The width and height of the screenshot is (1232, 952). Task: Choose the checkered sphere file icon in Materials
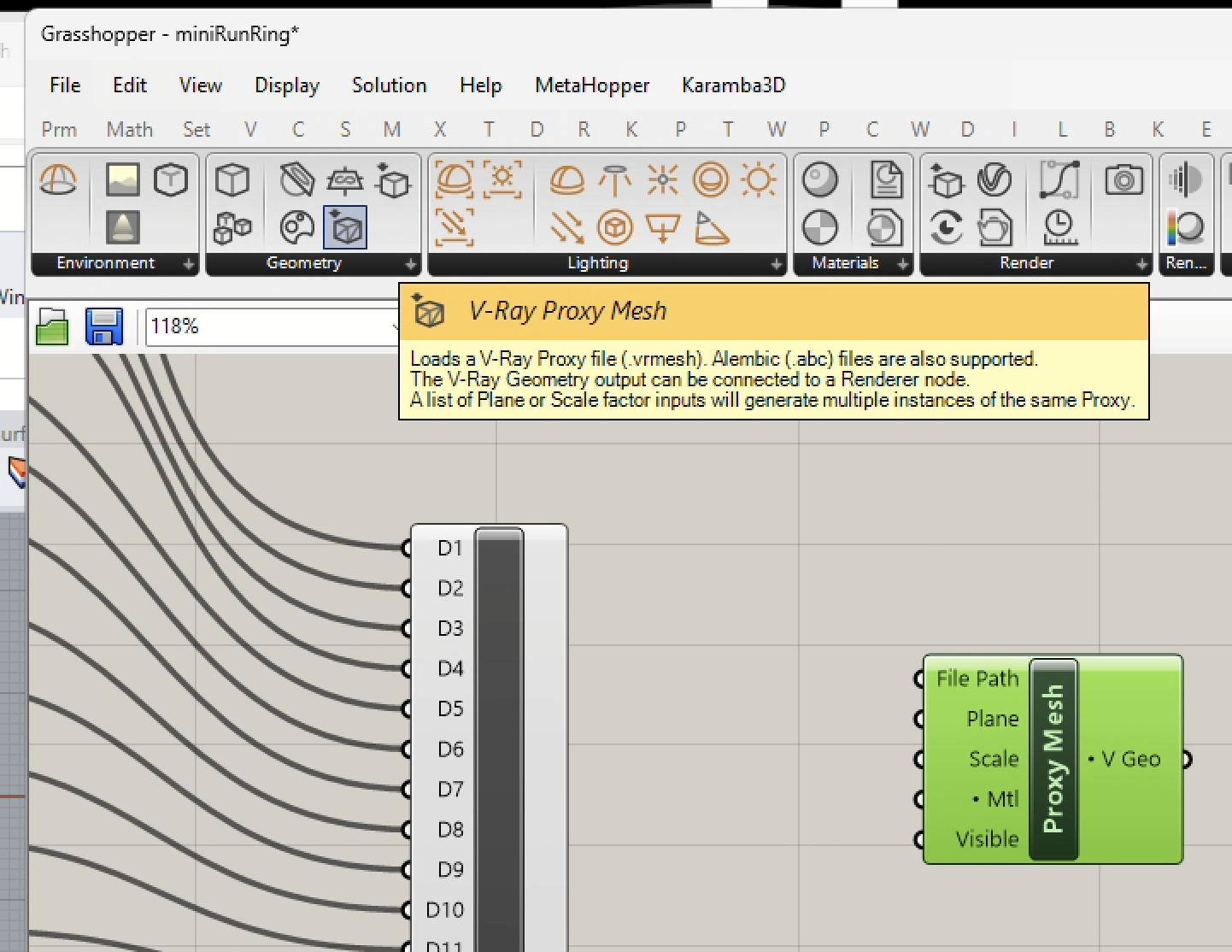pos(885,227)
